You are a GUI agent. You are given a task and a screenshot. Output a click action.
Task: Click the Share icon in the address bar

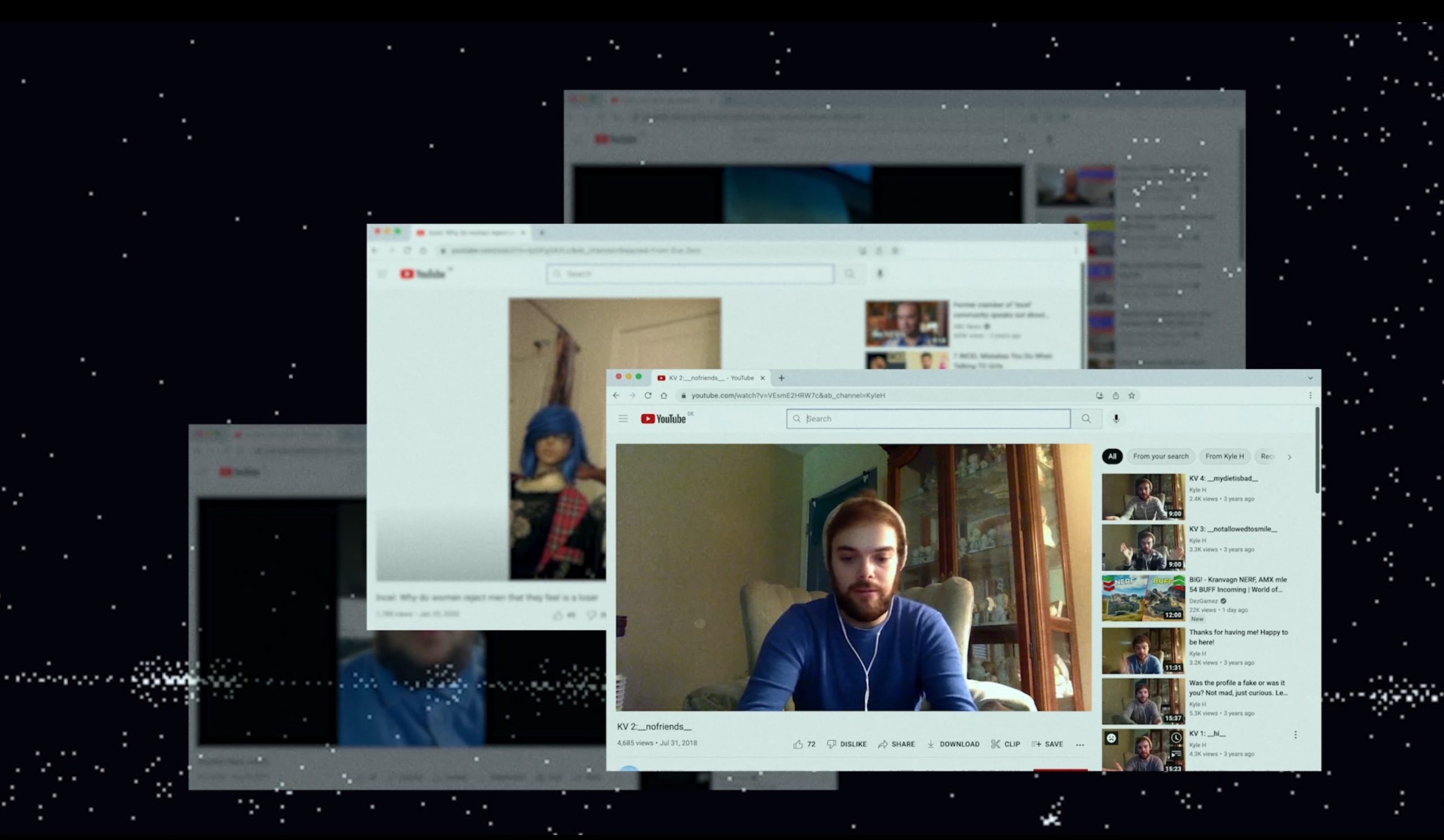1116,395
